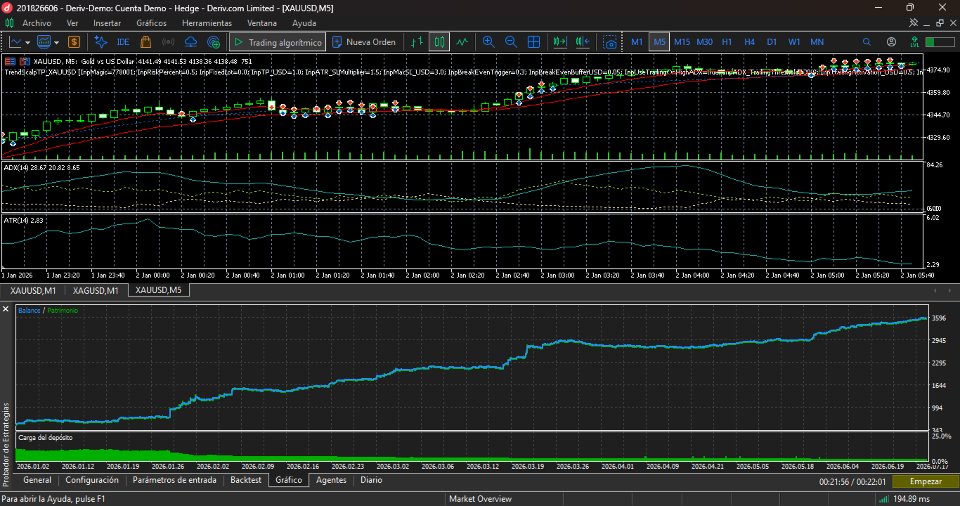Image resolution: width=960 pixels, height=506 pixels.
Task: Select the M30 timeframe
Action: [704, 42]
